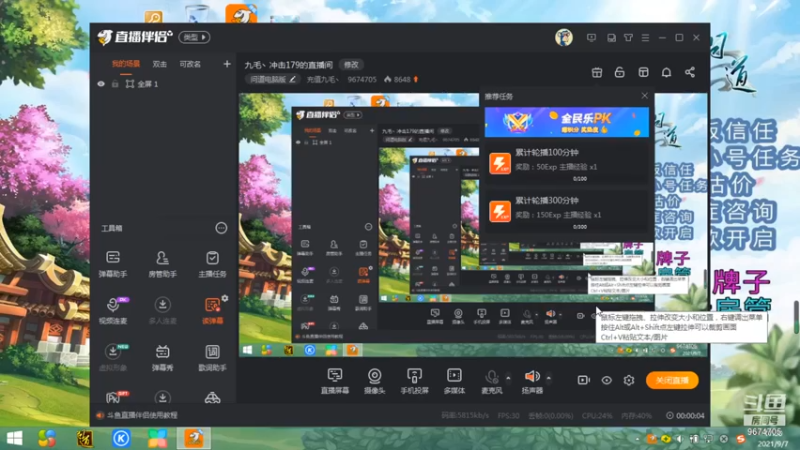
Task: Mute the 麦克风 microphone
Action: point(492,381)
